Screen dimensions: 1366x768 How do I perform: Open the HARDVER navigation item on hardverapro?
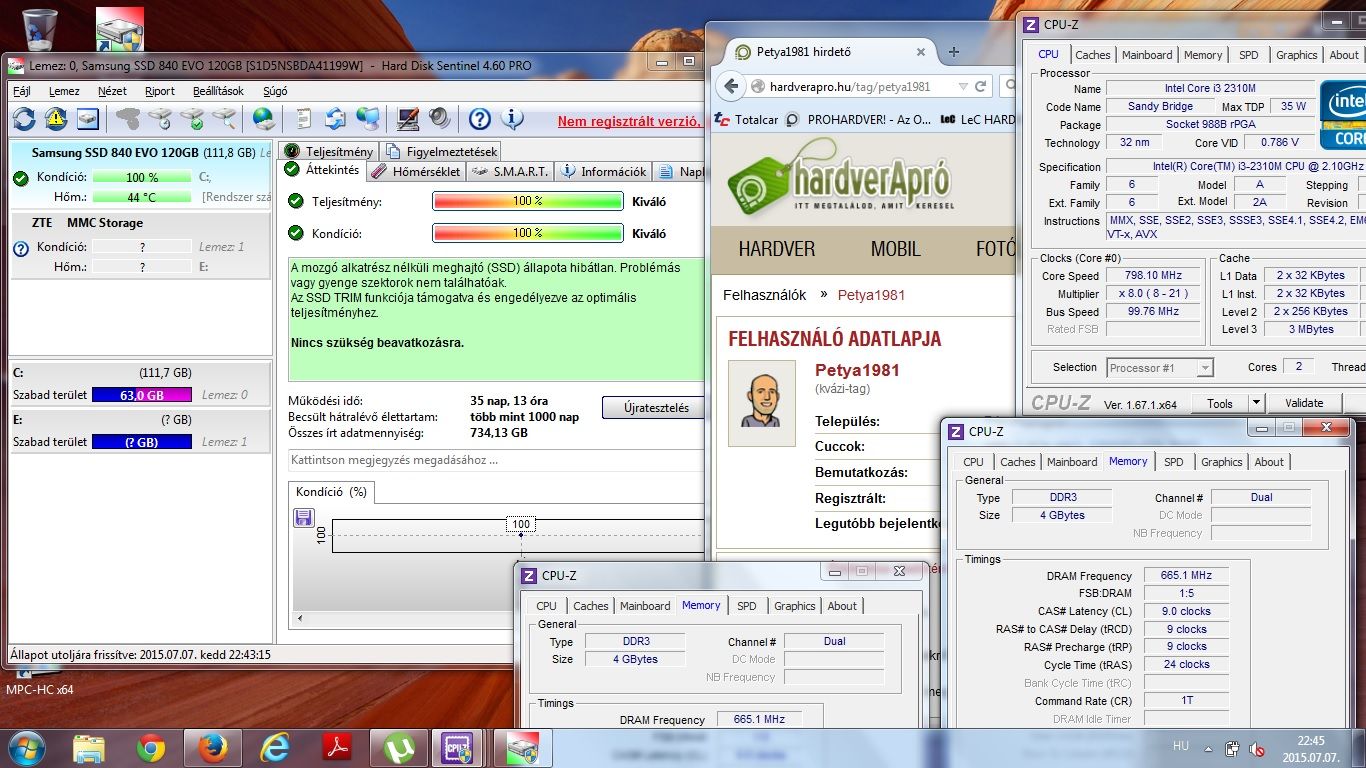776,248
